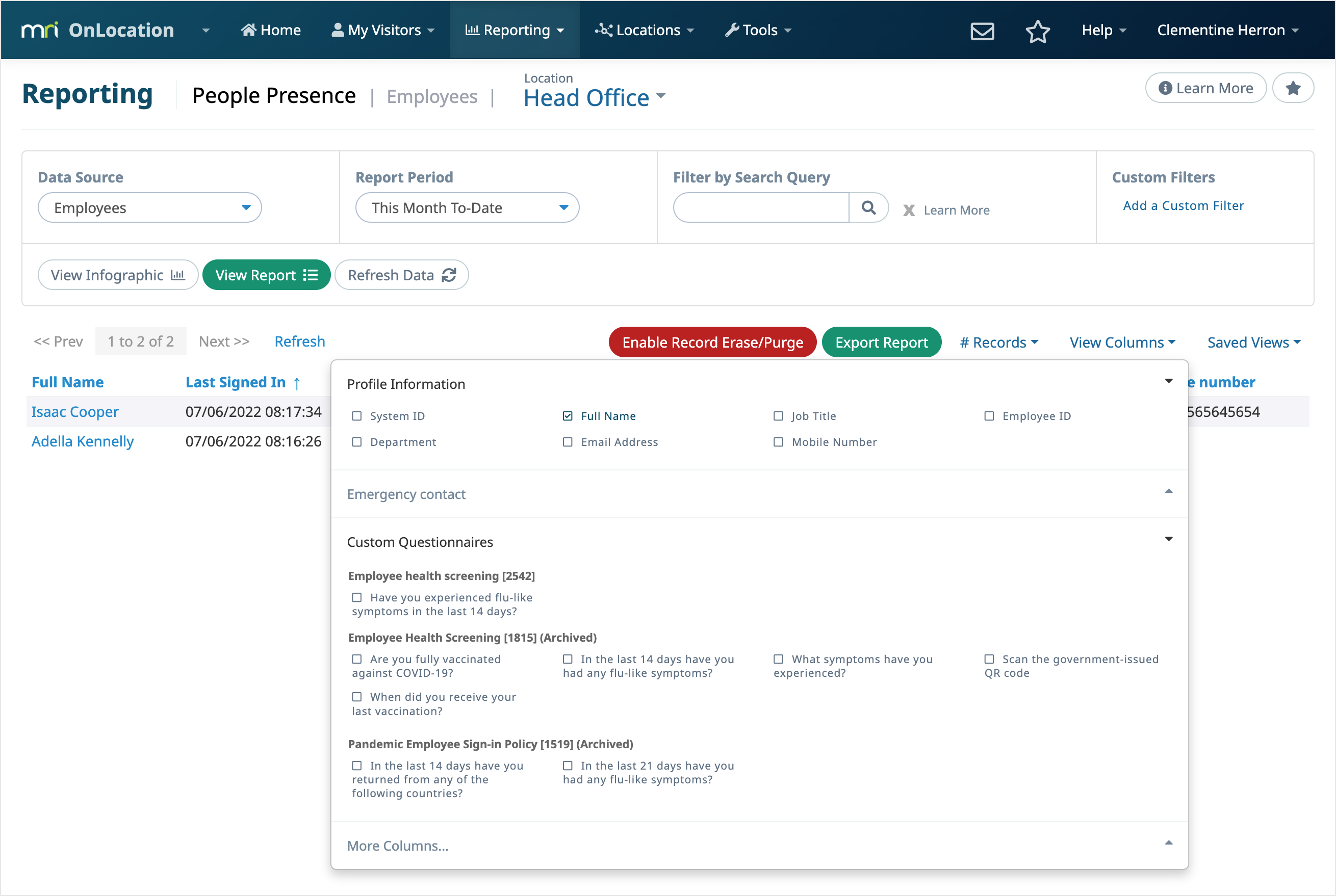Open the Saved Views dropdown
The height and width of the screenshot is (896, 1336).
click(1254, 342)
